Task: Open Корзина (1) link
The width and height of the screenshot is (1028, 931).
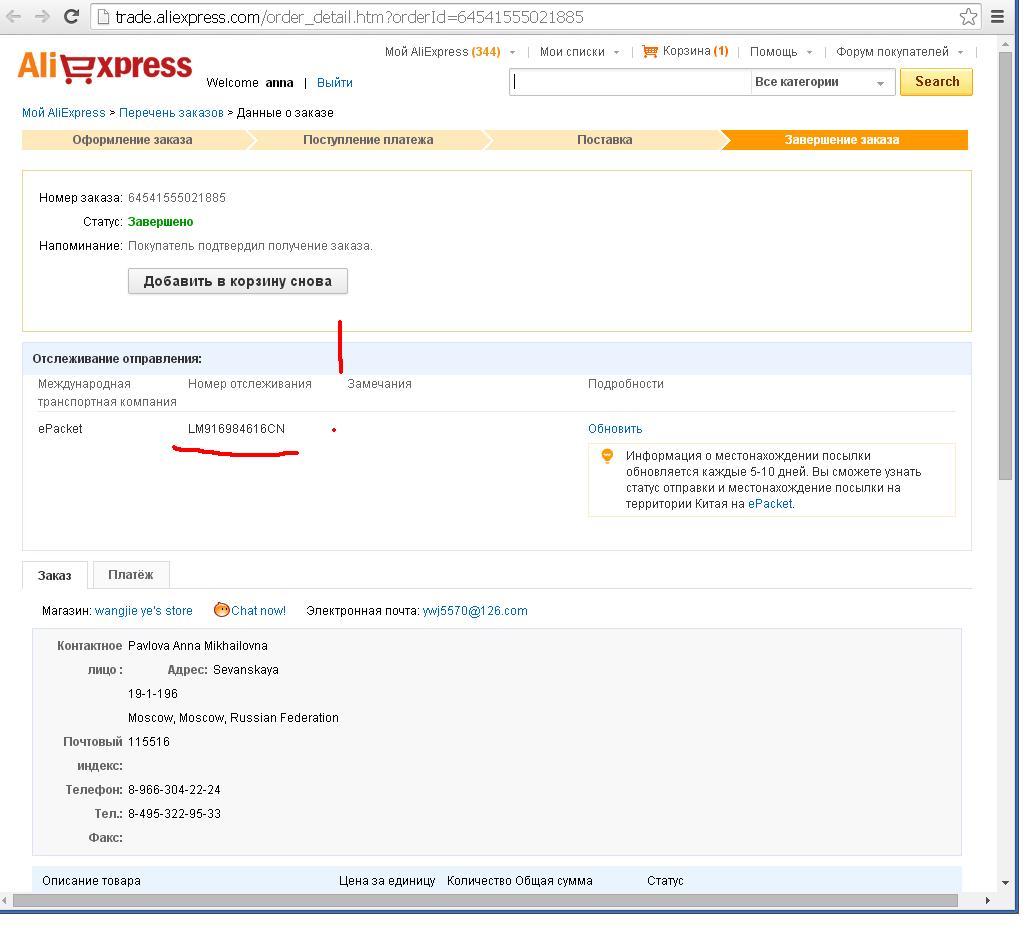Action: (695, 51)
